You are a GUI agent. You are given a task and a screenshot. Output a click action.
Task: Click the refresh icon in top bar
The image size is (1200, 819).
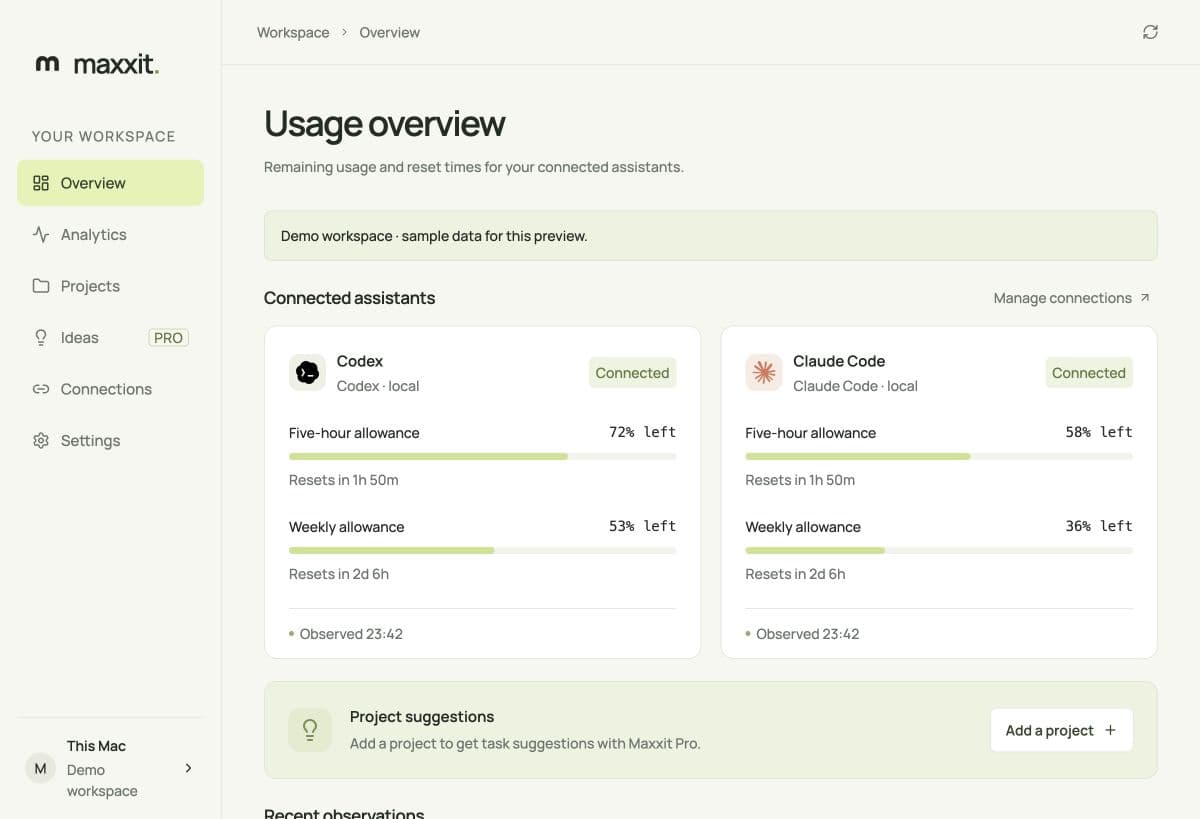[1150, 32]
